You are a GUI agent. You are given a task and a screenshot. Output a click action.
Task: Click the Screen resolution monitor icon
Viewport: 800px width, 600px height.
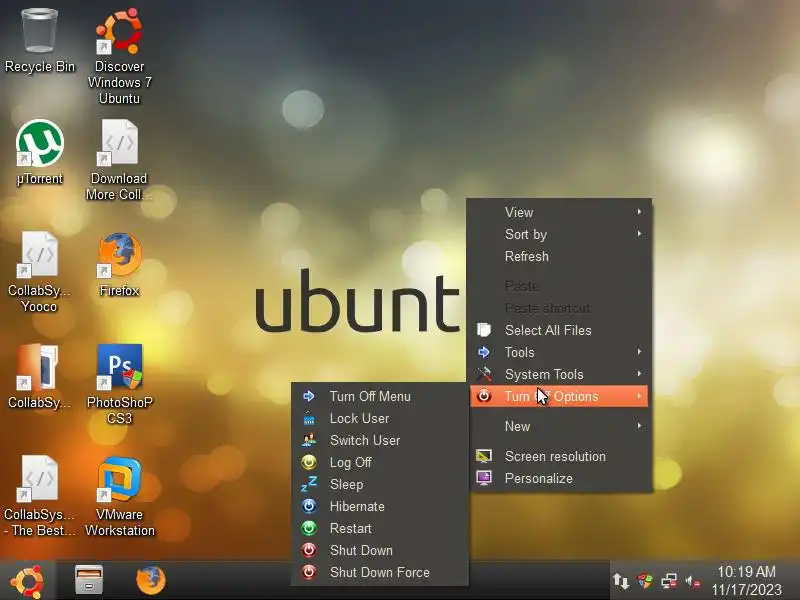tap(484, 456)
